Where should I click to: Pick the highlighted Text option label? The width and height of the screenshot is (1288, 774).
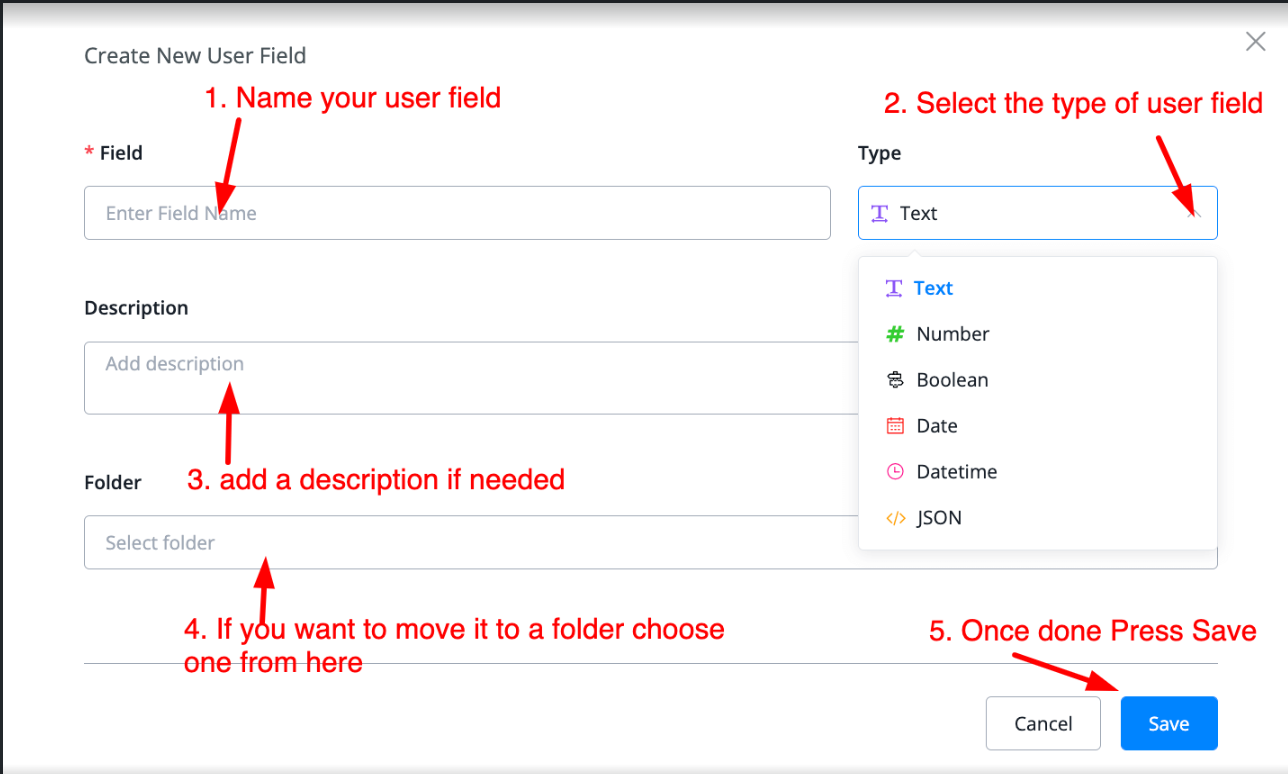click(933, 288)
